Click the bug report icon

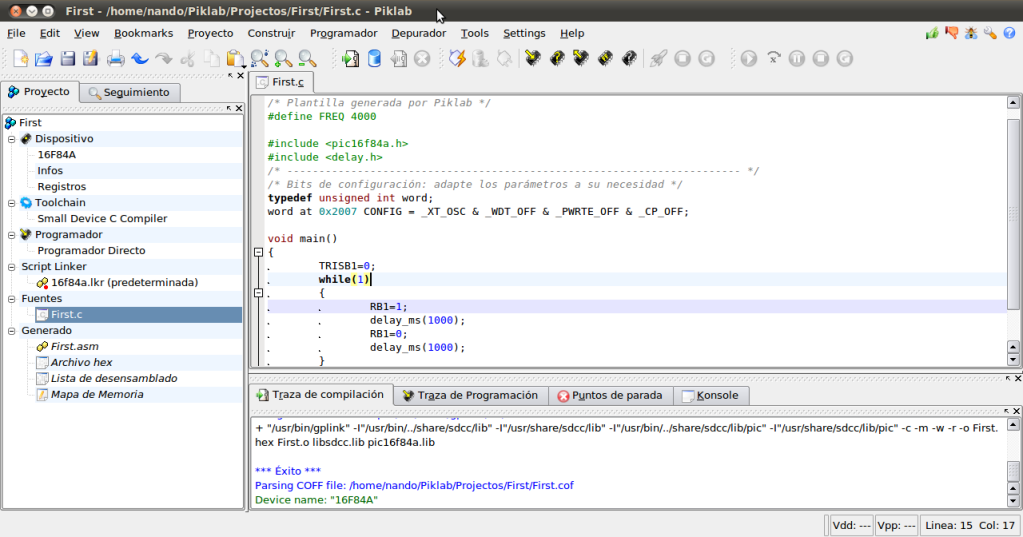[971, 33]
